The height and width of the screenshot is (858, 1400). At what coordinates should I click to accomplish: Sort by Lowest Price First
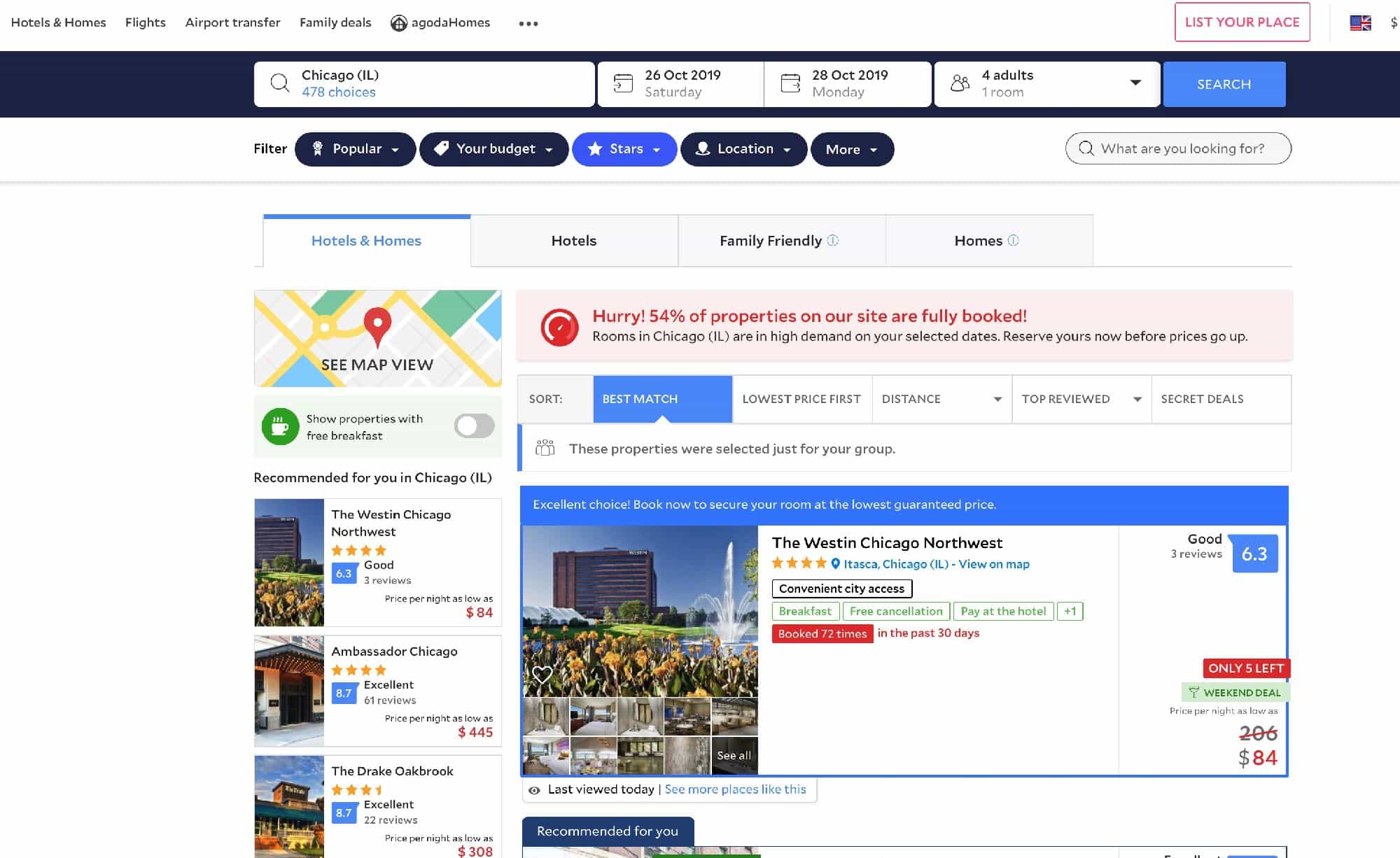click(x=801, y=399)
